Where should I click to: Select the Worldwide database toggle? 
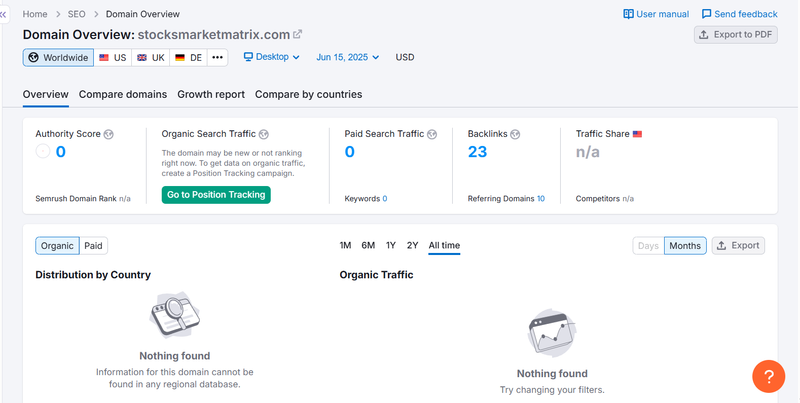coord(58,58)
